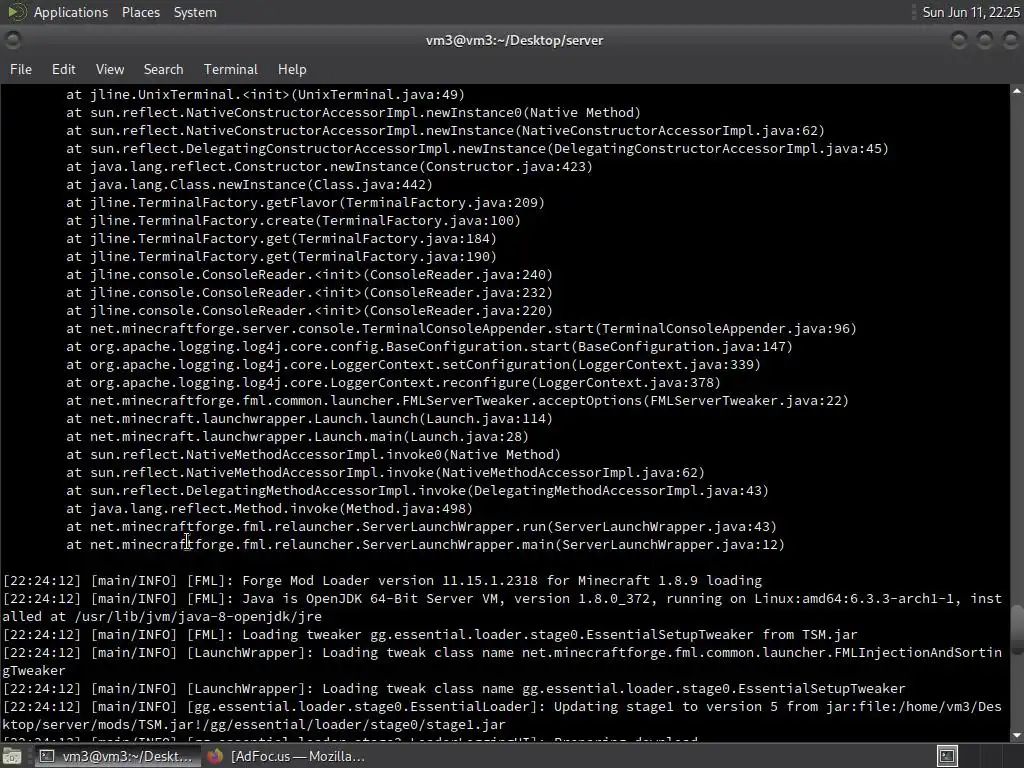Viewport: 1024px width, 768px height.
Task: Open the Help menu
Action: coord(292,69)
